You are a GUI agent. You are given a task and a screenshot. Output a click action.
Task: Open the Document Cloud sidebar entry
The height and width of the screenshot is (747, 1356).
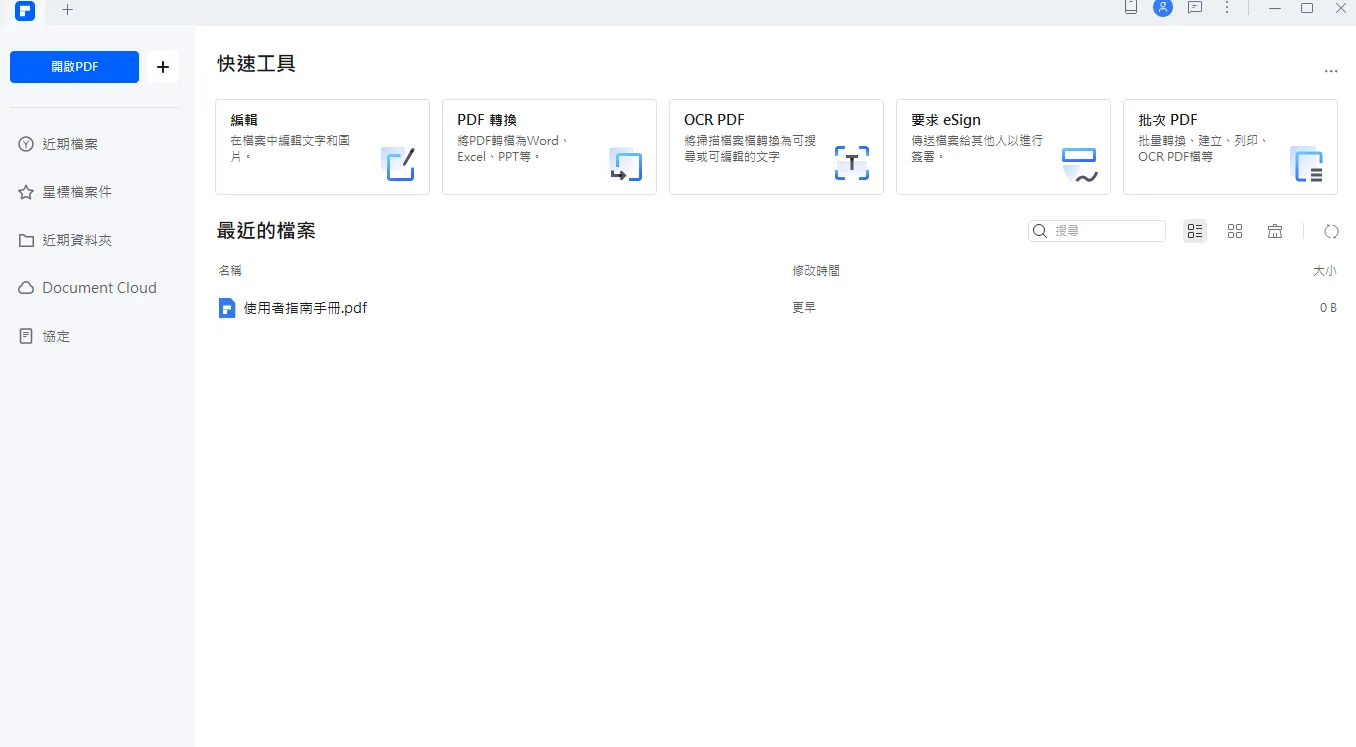pyautogui.click(x=96, y=287)
